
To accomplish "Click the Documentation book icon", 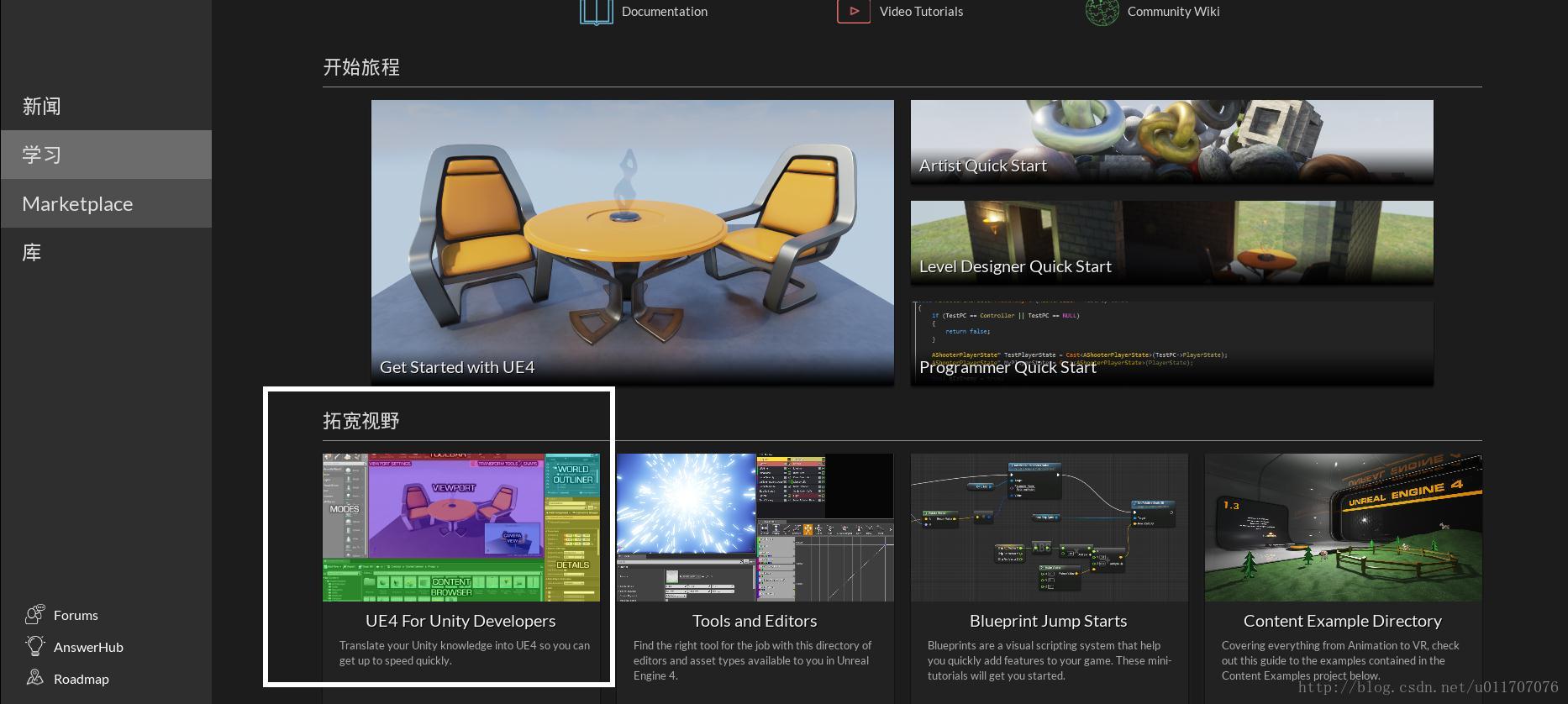I will tap(596, 12).
